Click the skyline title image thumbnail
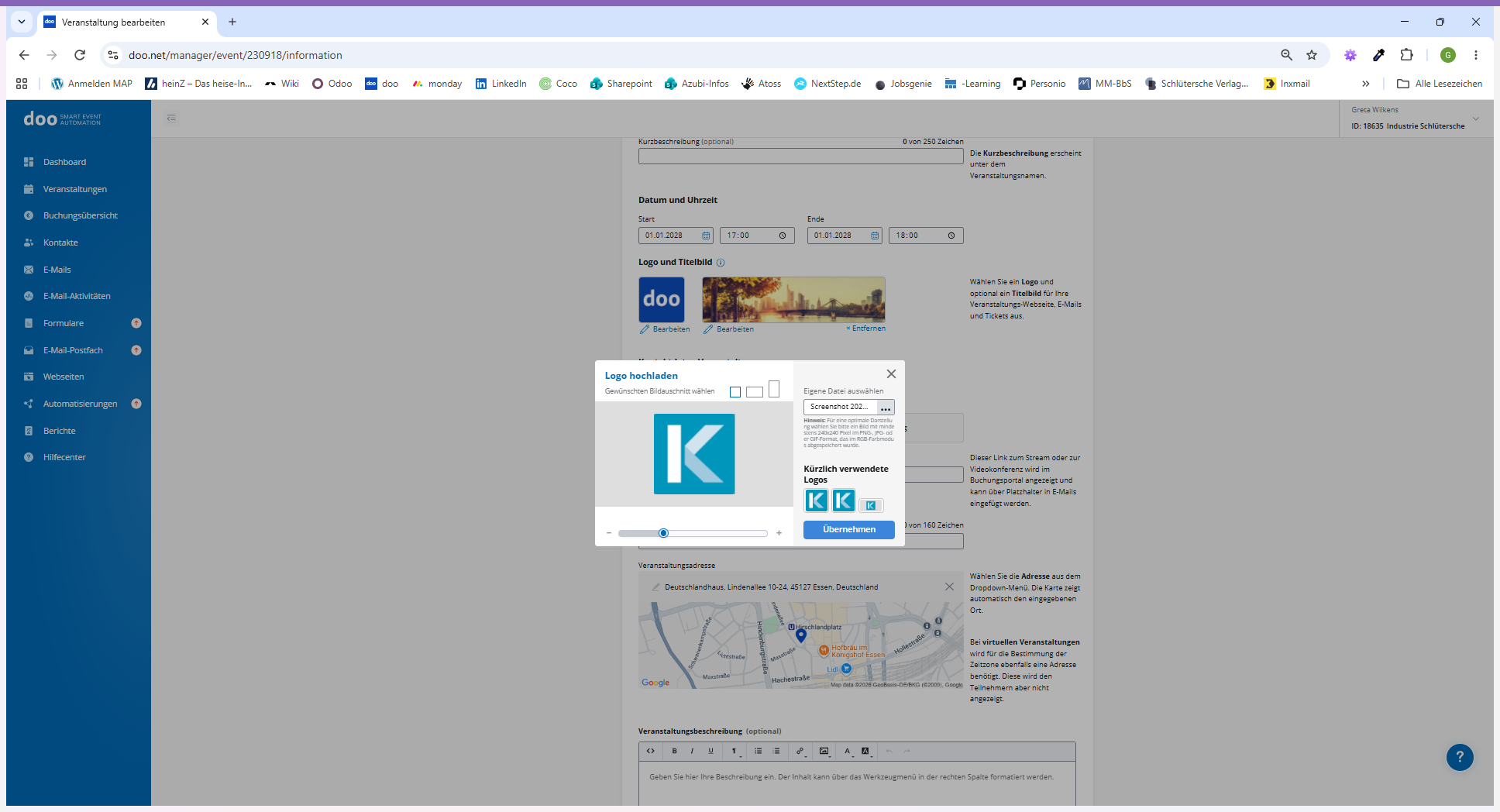Screen dimensions: 1500x812 pyautogui.click(x=793, y=300)
